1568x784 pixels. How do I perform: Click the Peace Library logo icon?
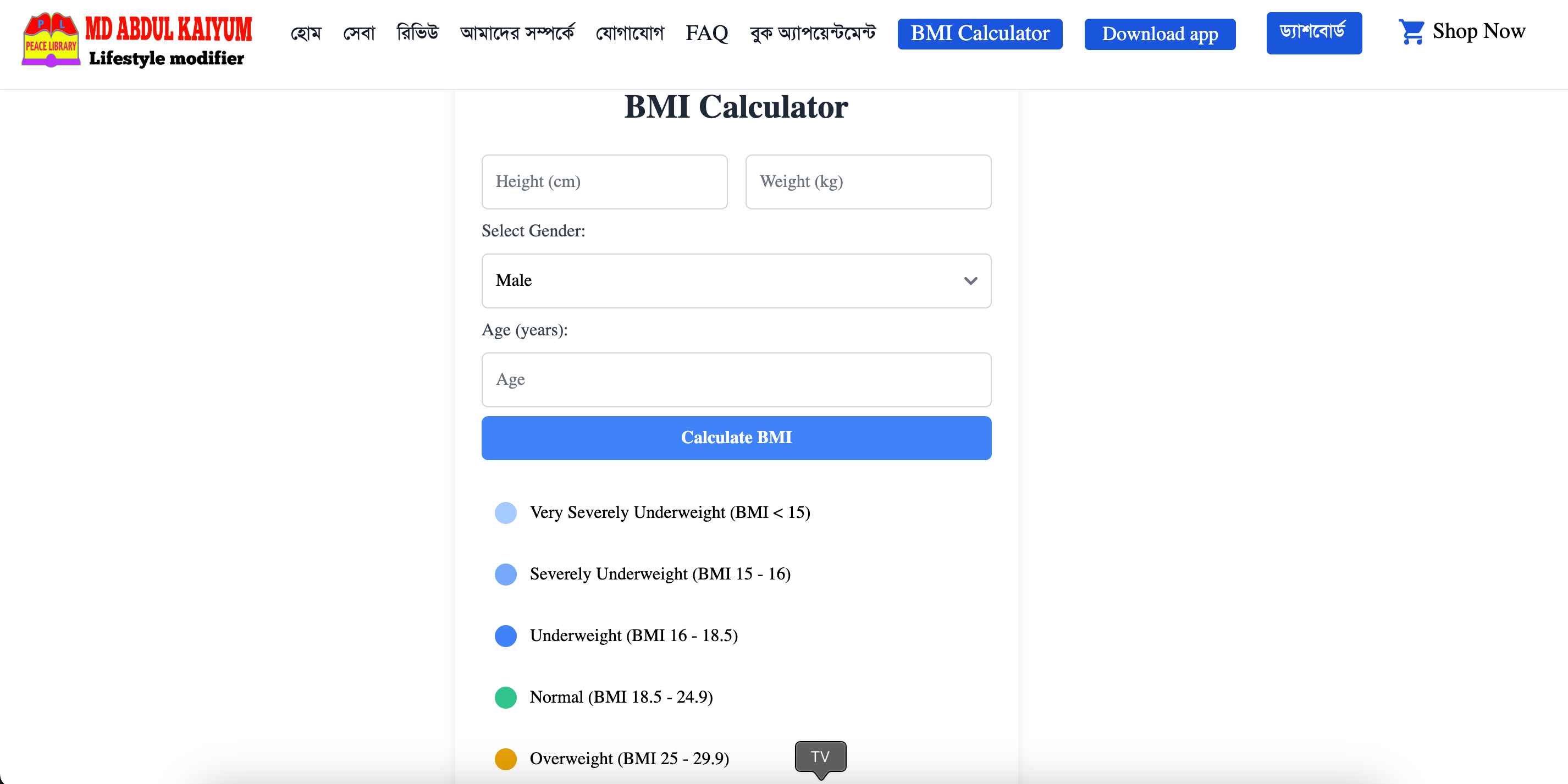(x=51, y=40)
